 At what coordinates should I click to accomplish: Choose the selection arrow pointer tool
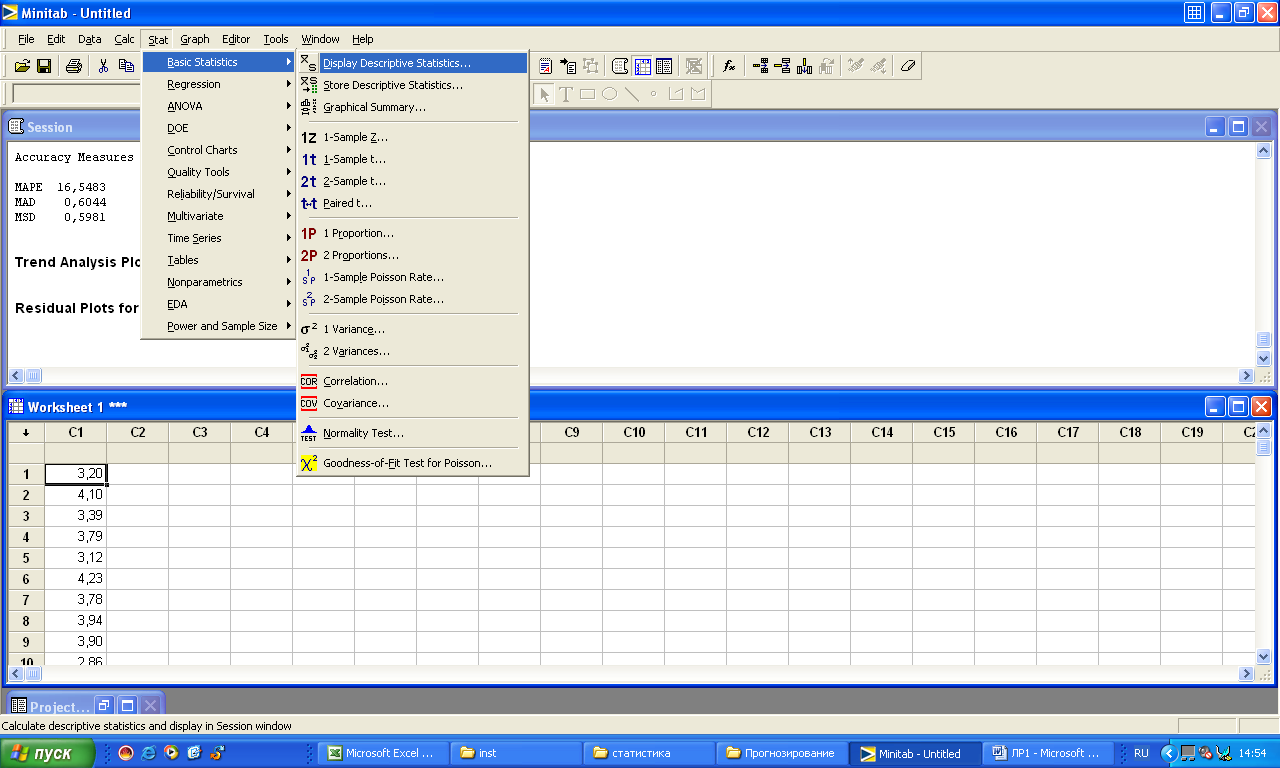click(x=544, y=94)
